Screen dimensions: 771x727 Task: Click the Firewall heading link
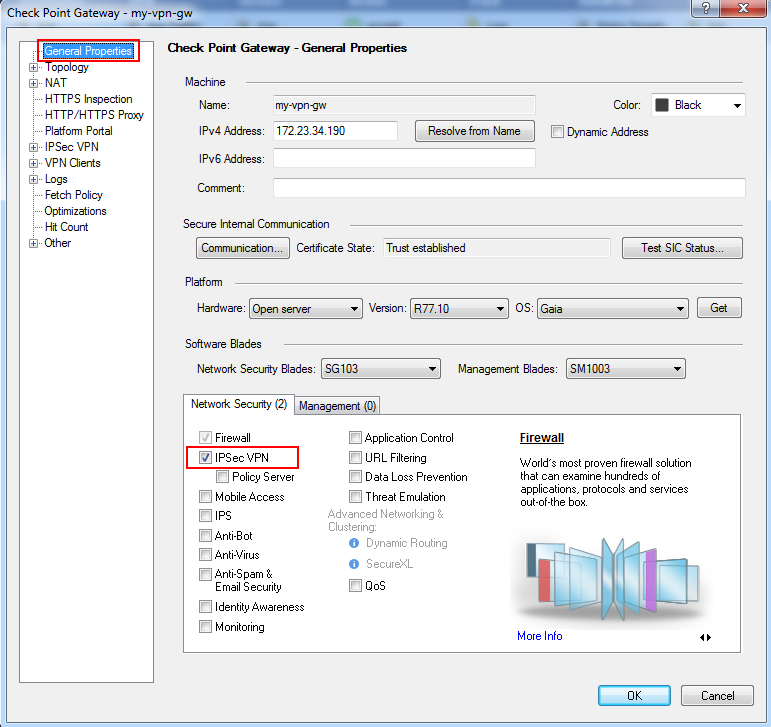coord(542,437)
